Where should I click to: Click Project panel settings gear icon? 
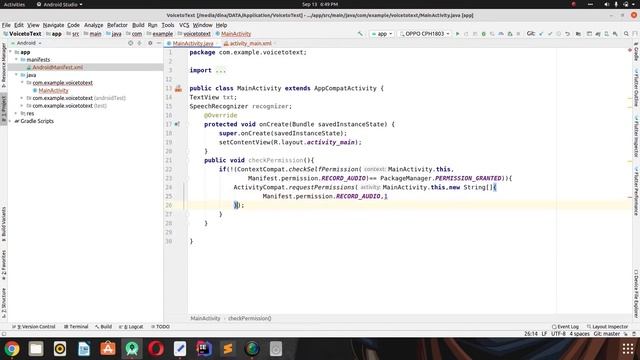(x=150, y=43)
